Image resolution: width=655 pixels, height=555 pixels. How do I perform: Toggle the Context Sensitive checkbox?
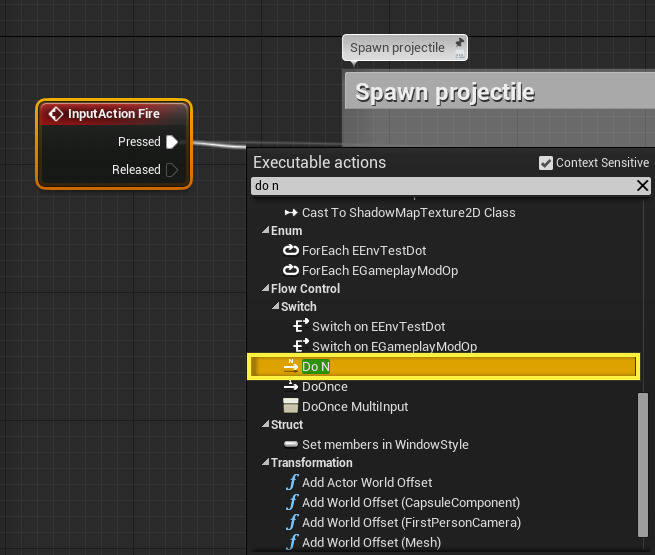[545, 163]
